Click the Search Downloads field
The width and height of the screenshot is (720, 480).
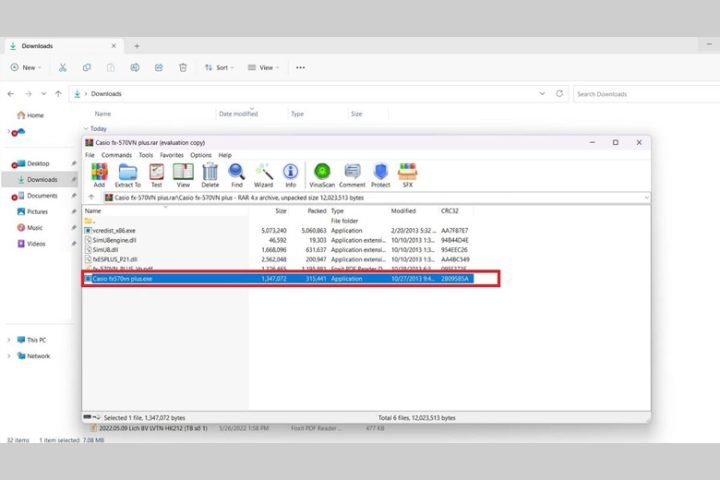(x=640, y=94)
